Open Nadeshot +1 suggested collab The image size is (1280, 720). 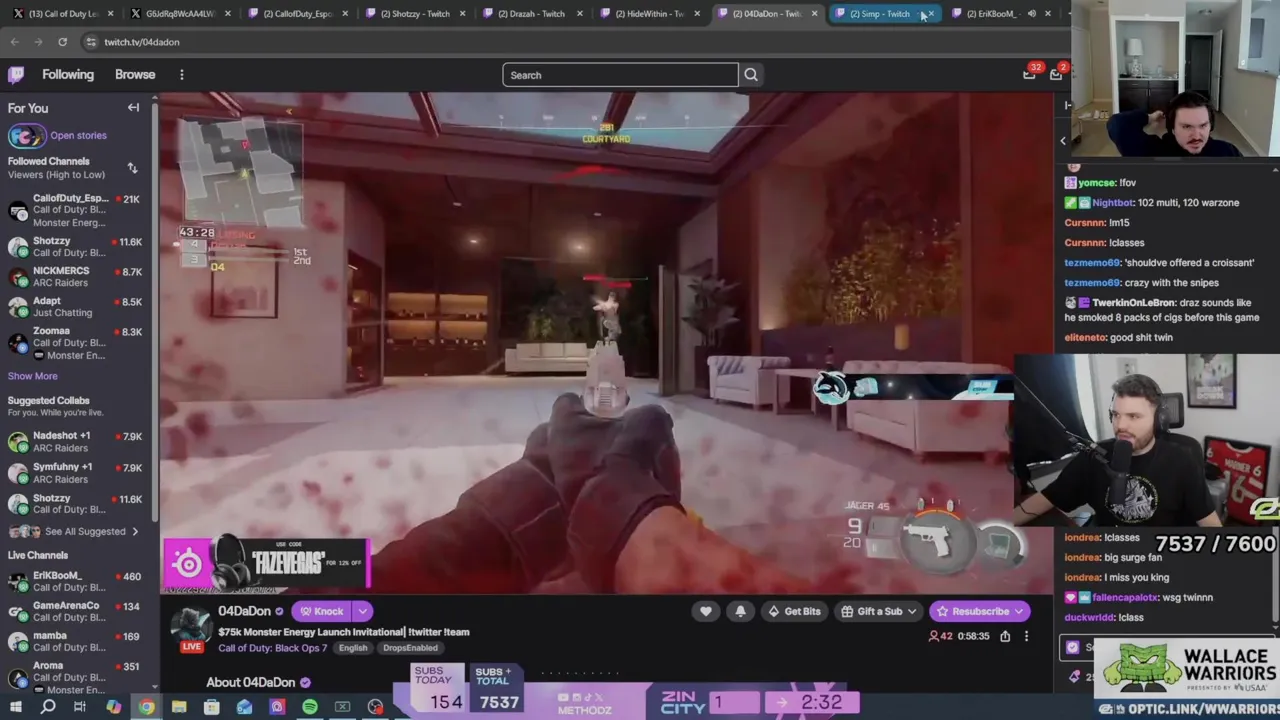(76, 442)
